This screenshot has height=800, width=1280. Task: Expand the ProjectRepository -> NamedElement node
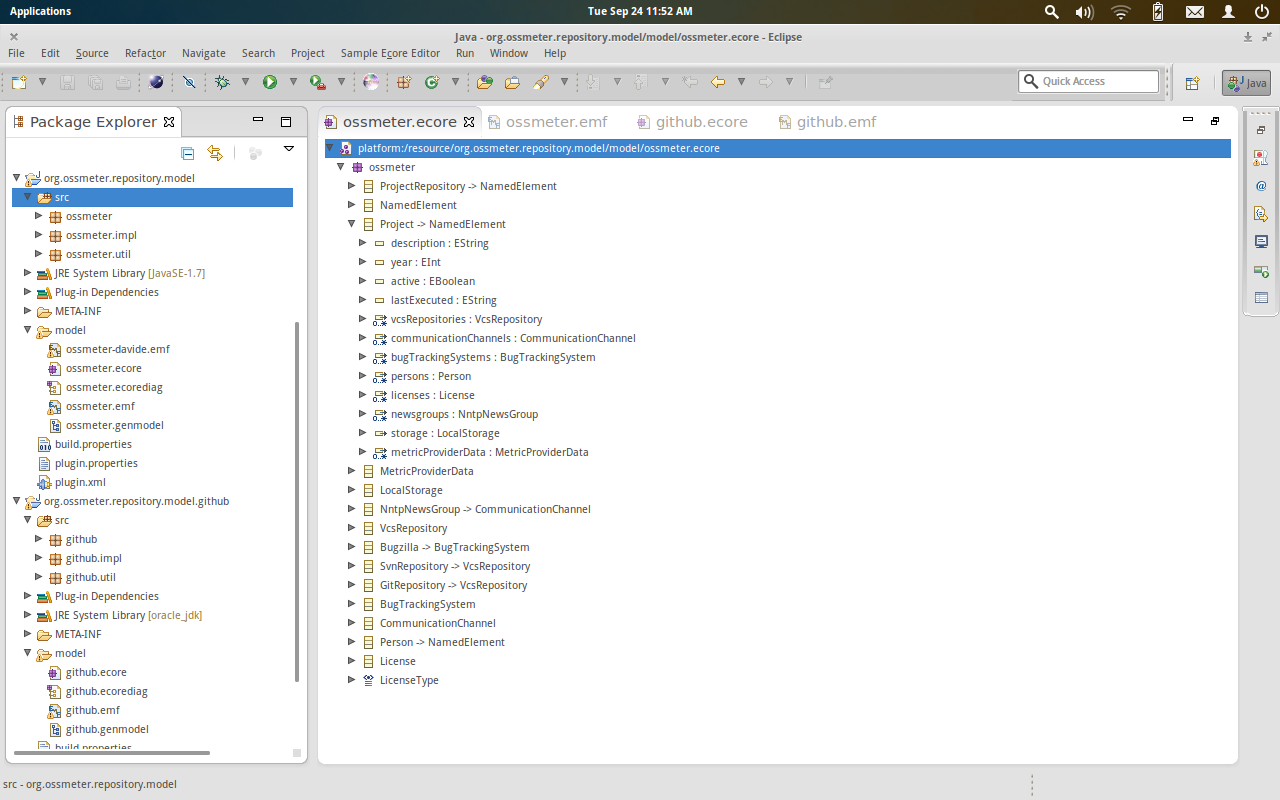click(352, 186)
